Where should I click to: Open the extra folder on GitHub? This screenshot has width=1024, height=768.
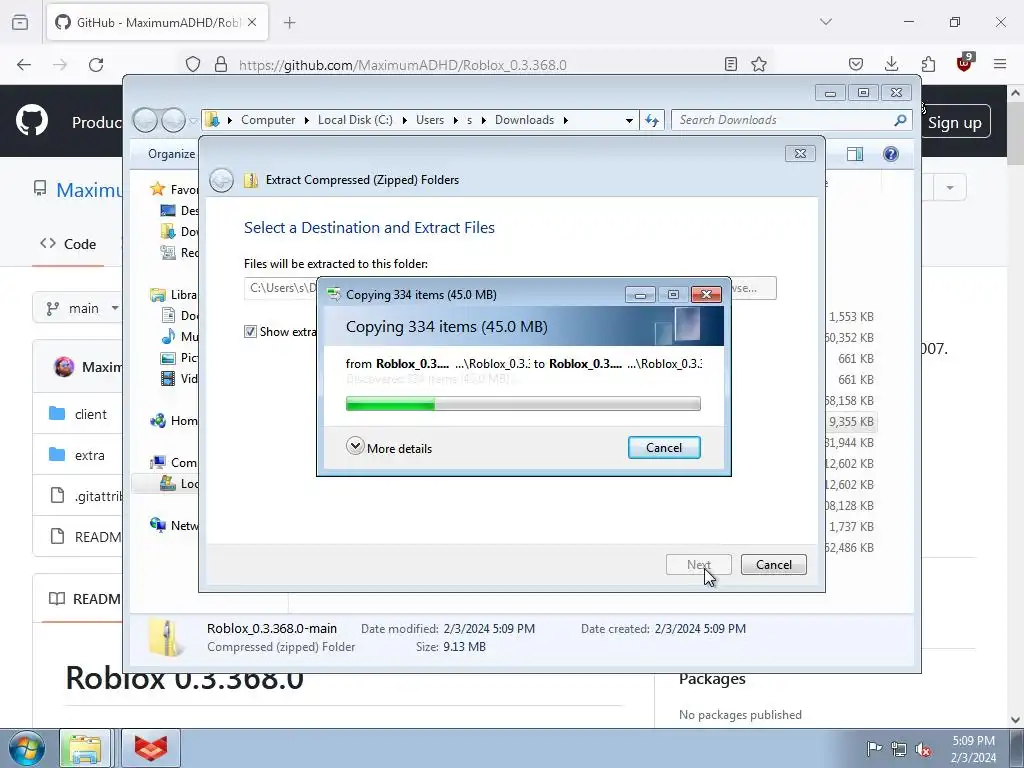pos(89,455)
